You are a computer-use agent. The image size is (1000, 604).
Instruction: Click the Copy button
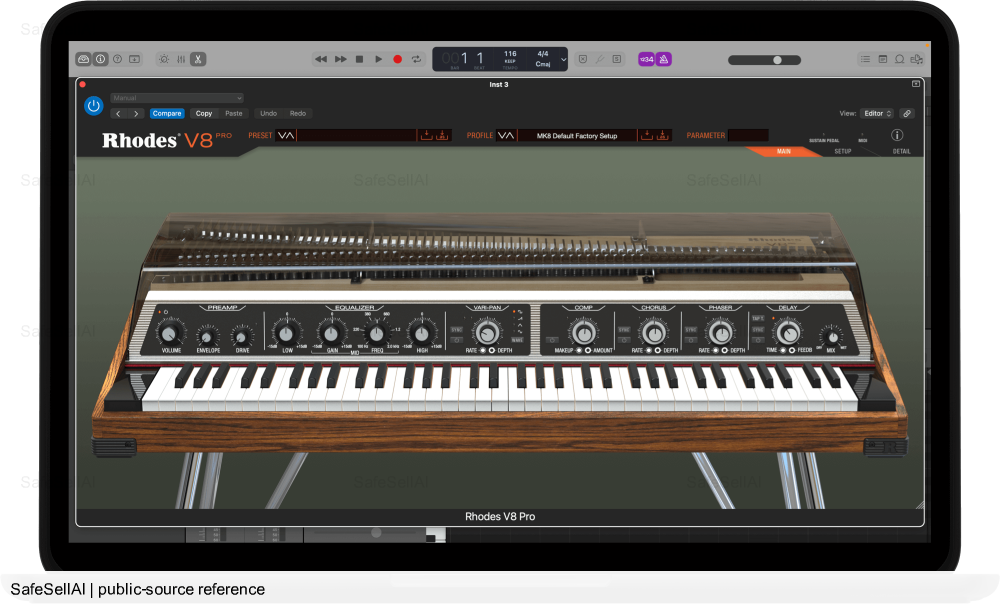pyautogui.click(x=204, y=114)
